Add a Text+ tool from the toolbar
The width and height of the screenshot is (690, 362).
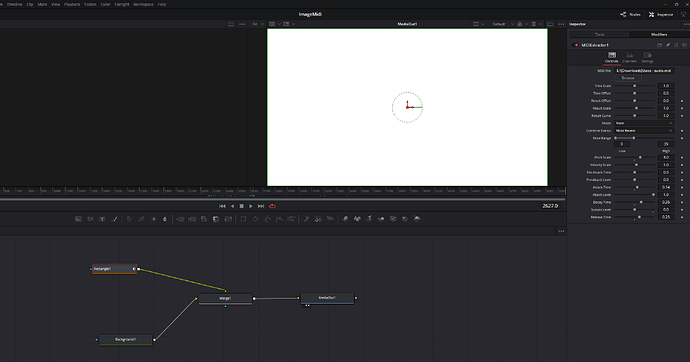click(x=103, y=219)
